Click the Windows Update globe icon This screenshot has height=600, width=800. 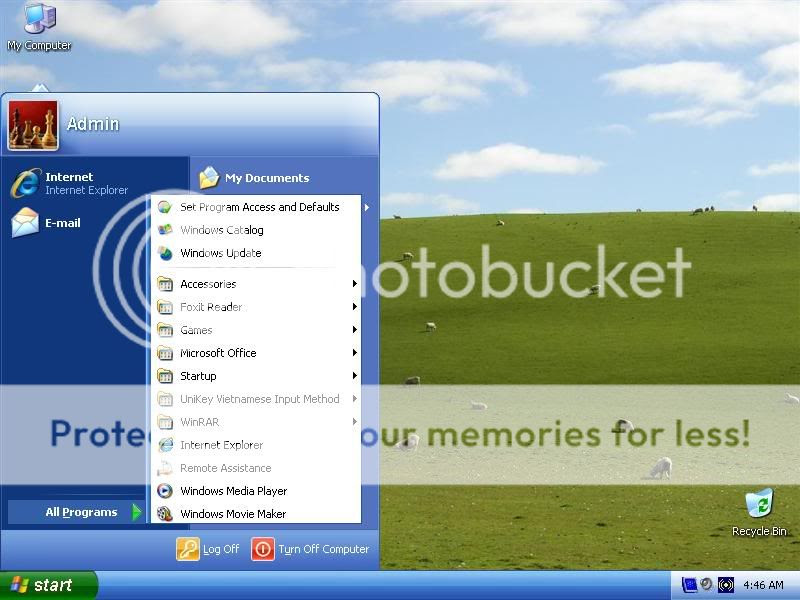pos(165,253)
